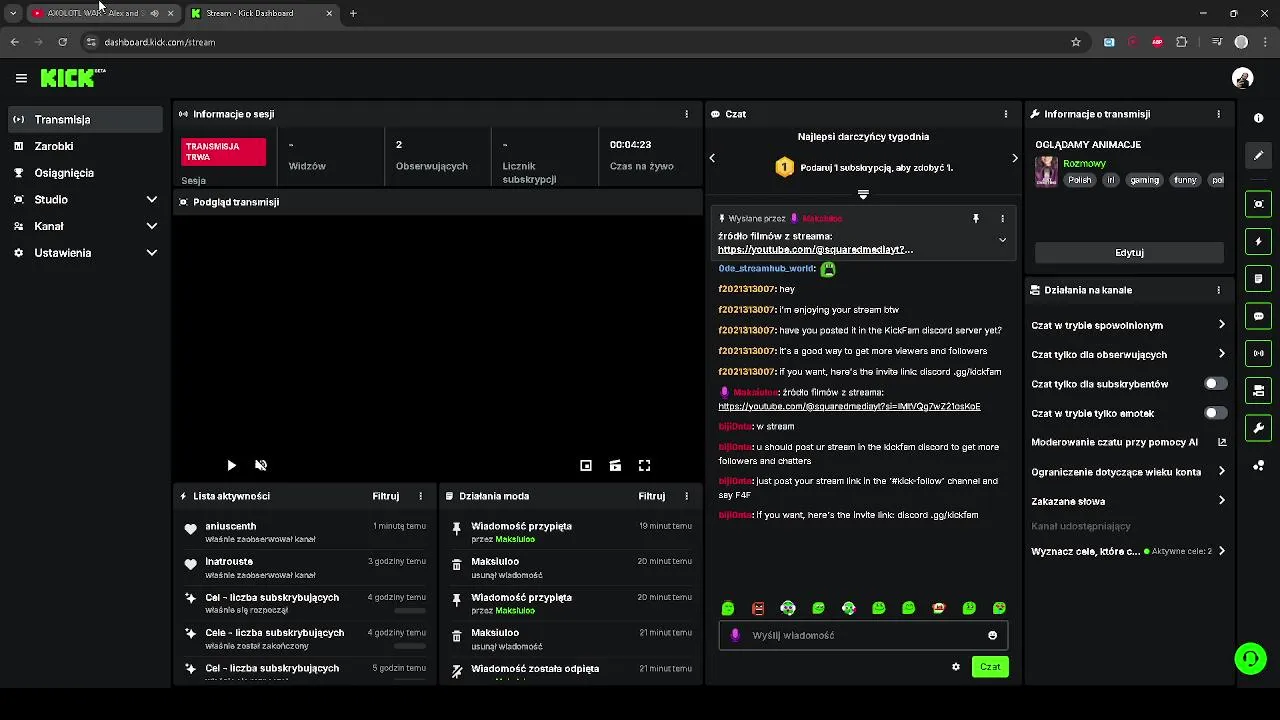
Task: Open Czat tylko dla obserwujących options
Action: (1129, 354)
